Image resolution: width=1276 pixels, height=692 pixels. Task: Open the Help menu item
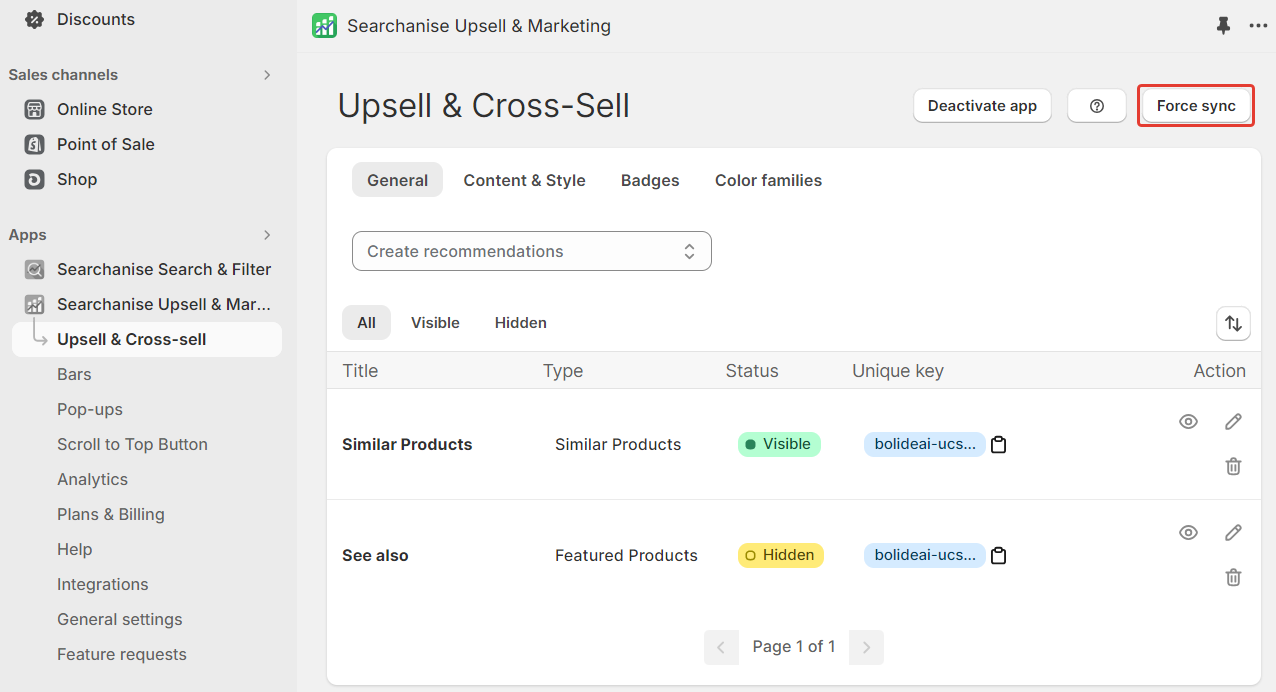pos(74,549)
